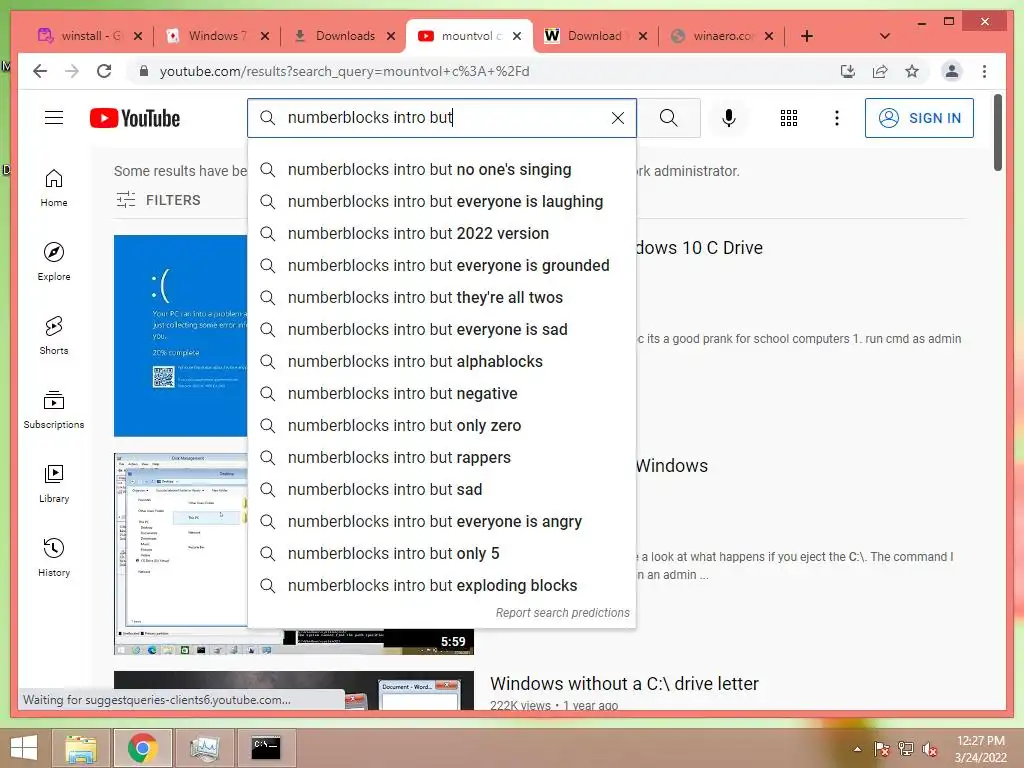Select suggestion 'negative'
Viewport: 1024px width, 768px height.
pos(441,394)
